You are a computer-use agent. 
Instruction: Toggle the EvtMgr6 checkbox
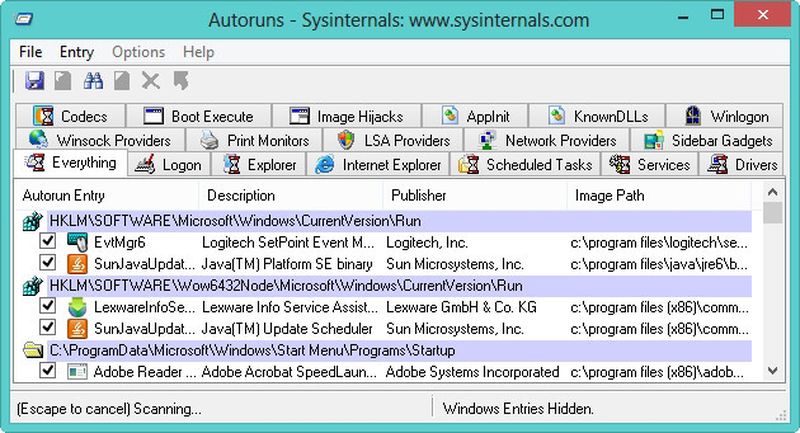(47, 241)
